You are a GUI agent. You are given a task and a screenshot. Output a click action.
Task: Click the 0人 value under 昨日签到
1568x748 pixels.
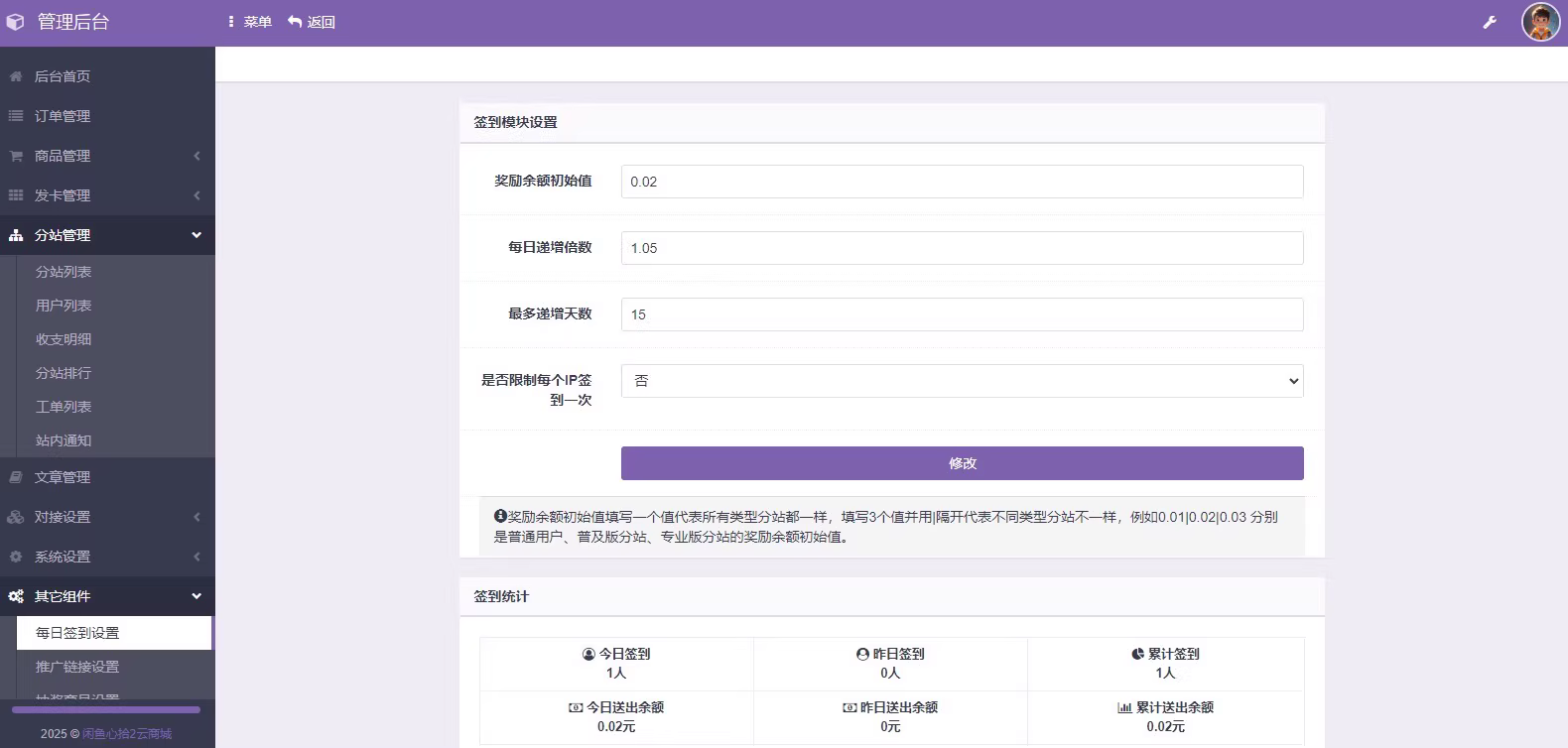[x=890, y=673]
